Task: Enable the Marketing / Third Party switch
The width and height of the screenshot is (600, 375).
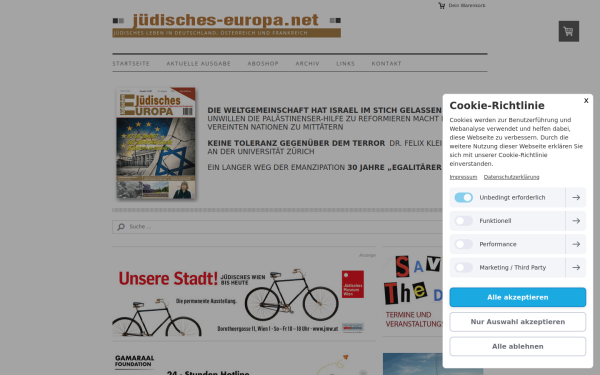Action: [463, 267]
